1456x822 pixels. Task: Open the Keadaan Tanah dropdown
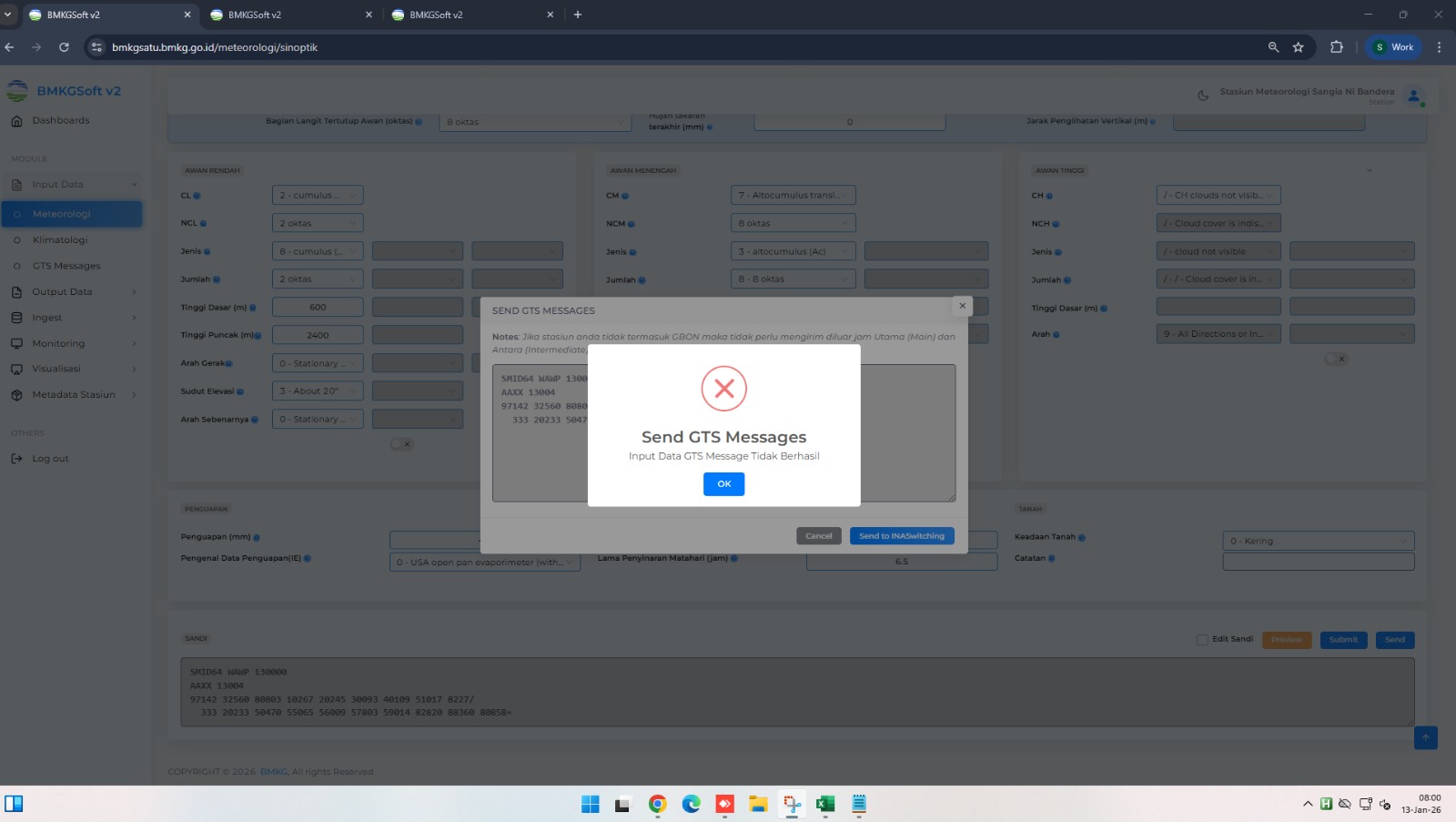tap(1318, 541)
